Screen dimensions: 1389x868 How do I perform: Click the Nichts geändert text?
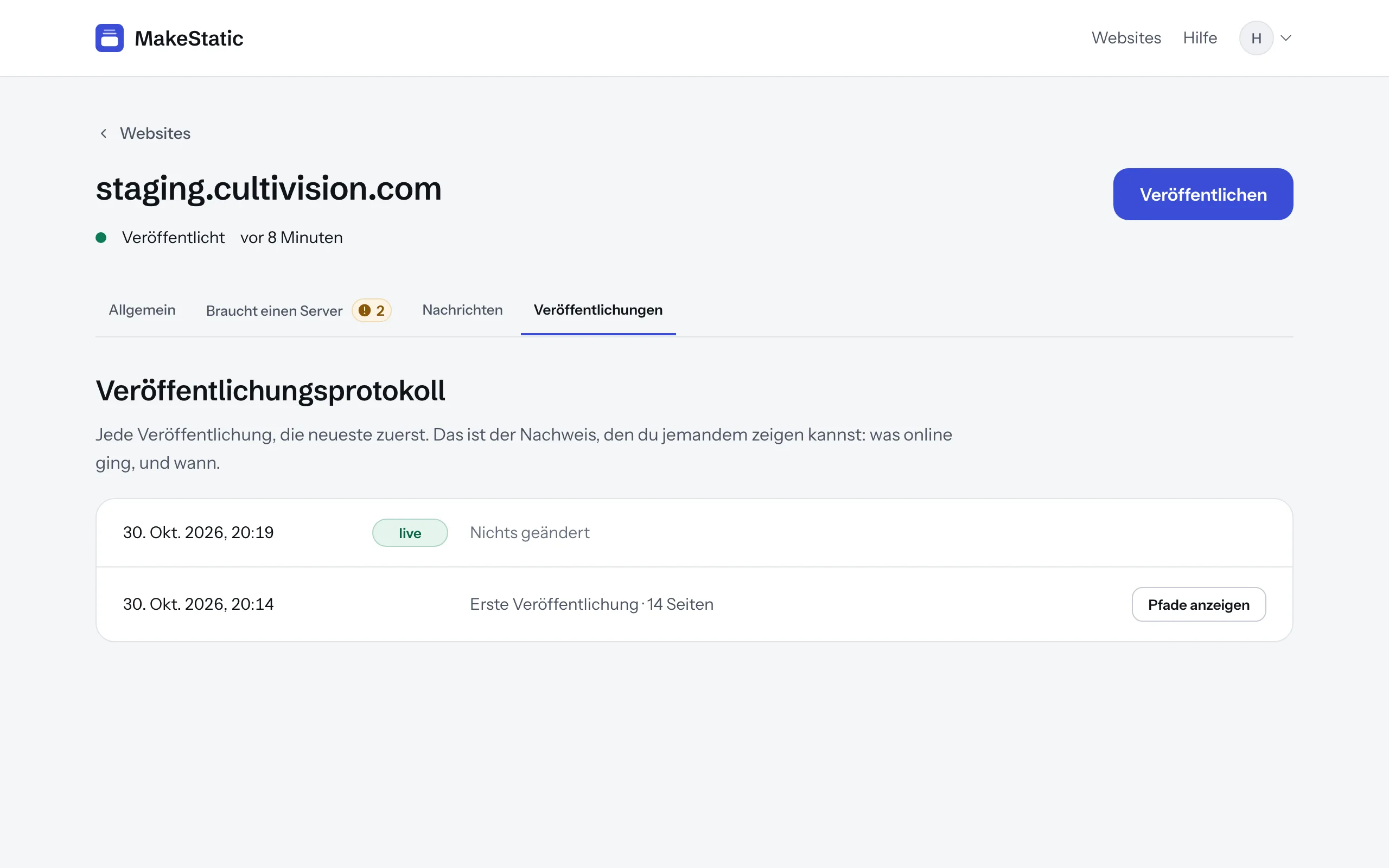(529, 533)
